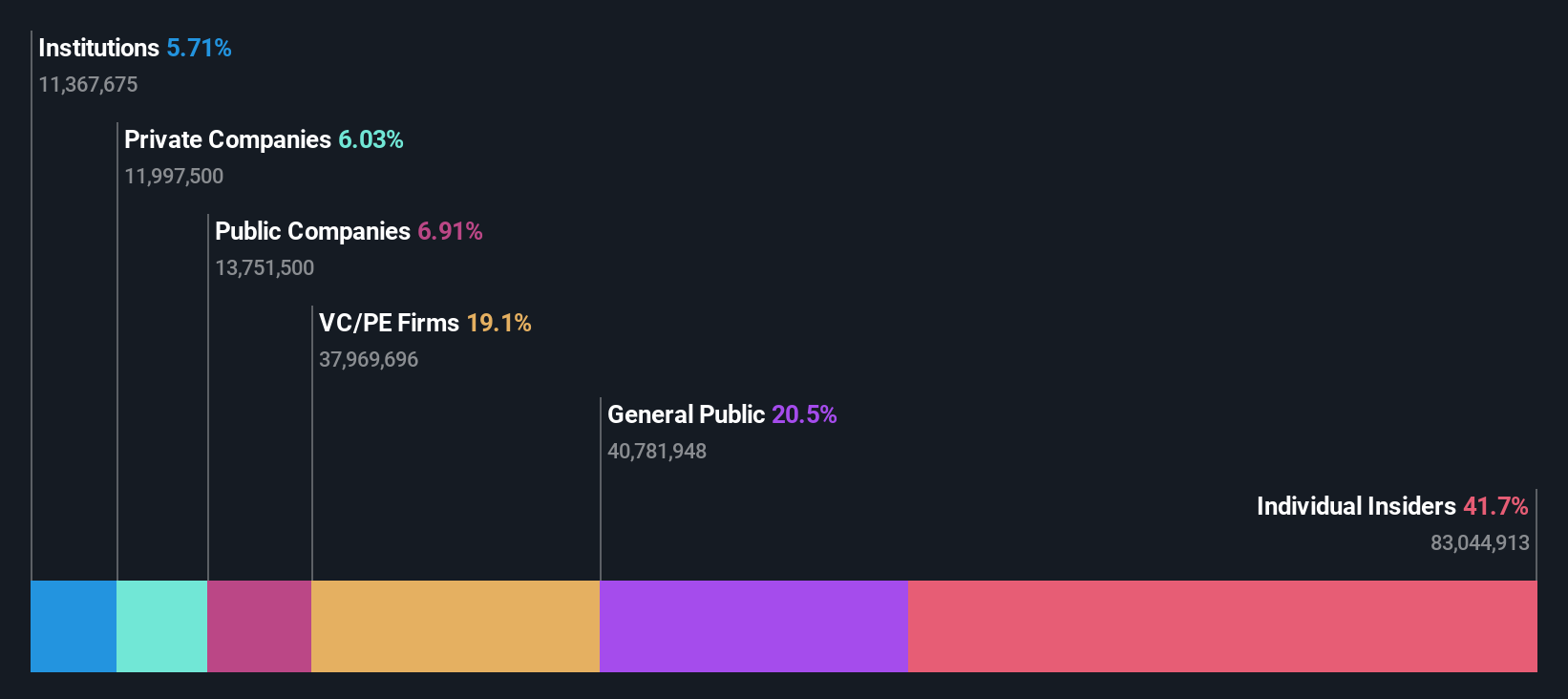Click the 20.5% percentage value
The image size is (1568, 699).
click(804, 414)
